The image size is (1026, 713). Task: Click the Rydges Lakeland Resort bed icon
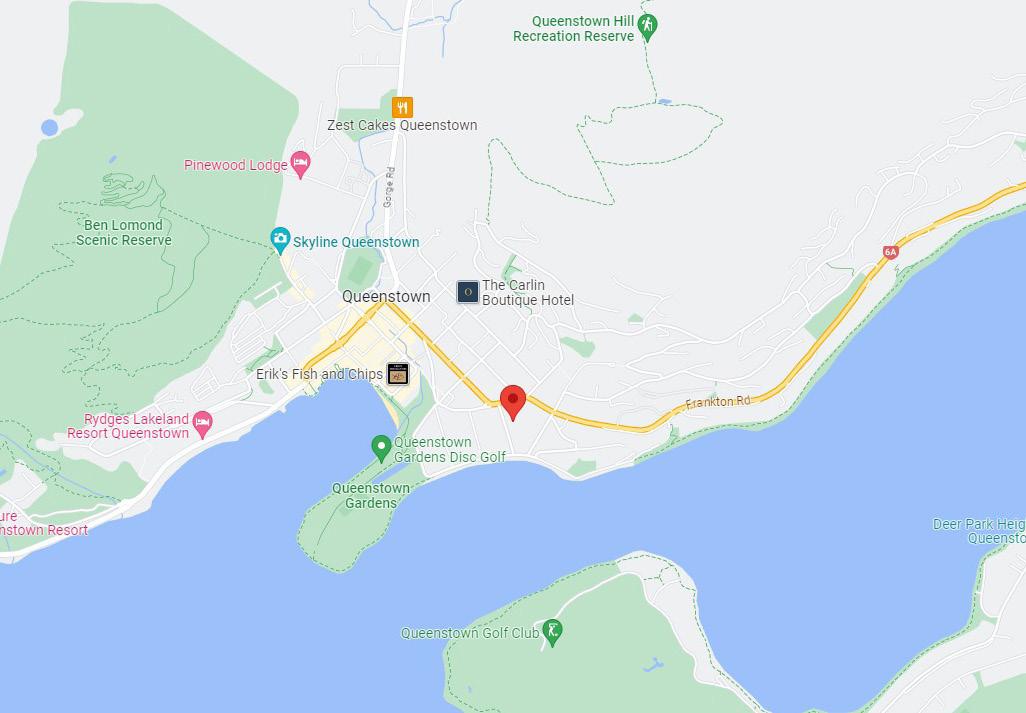point(203,425)
